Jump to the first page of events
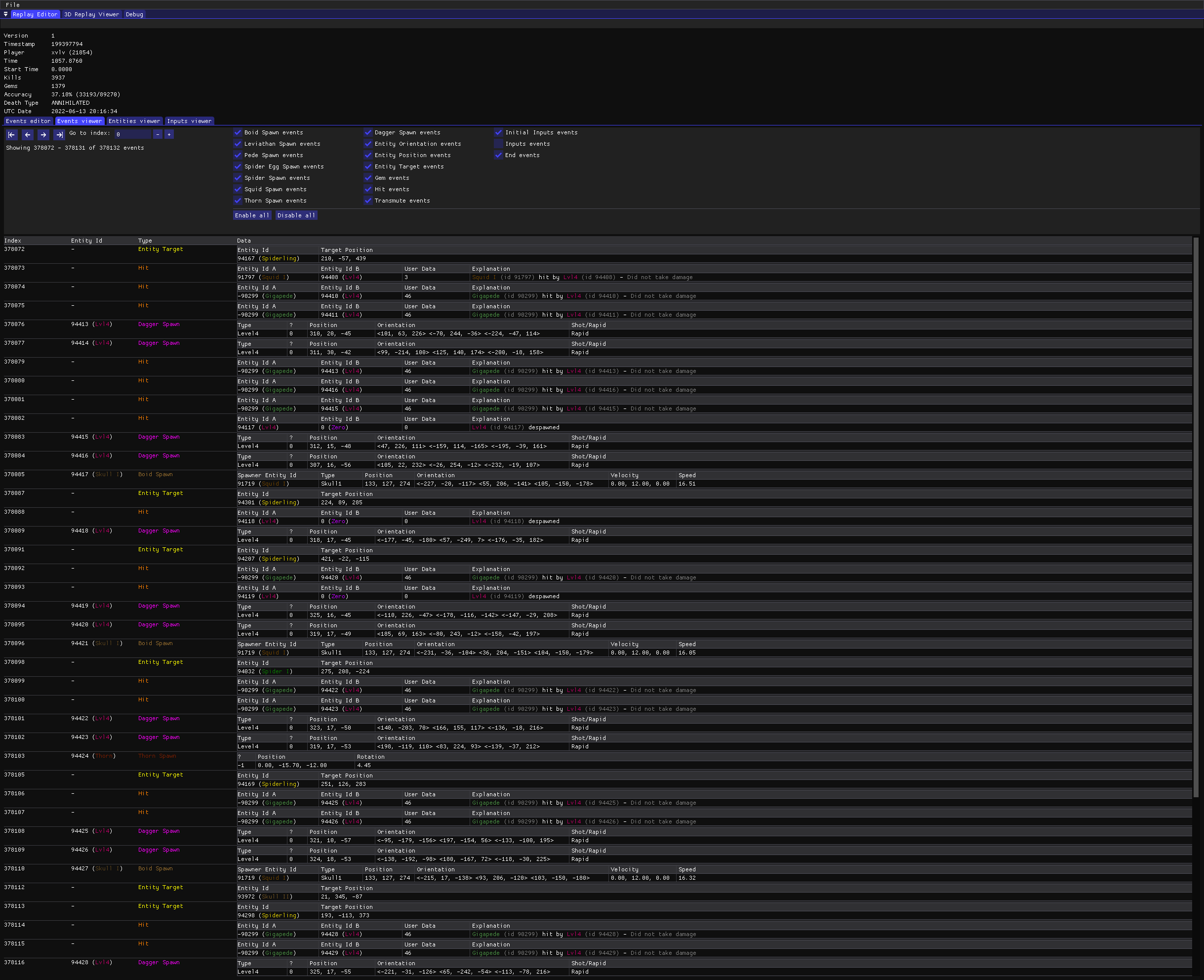The width and height of the screenshot is (1204, 980). click(x=11, y=135)
